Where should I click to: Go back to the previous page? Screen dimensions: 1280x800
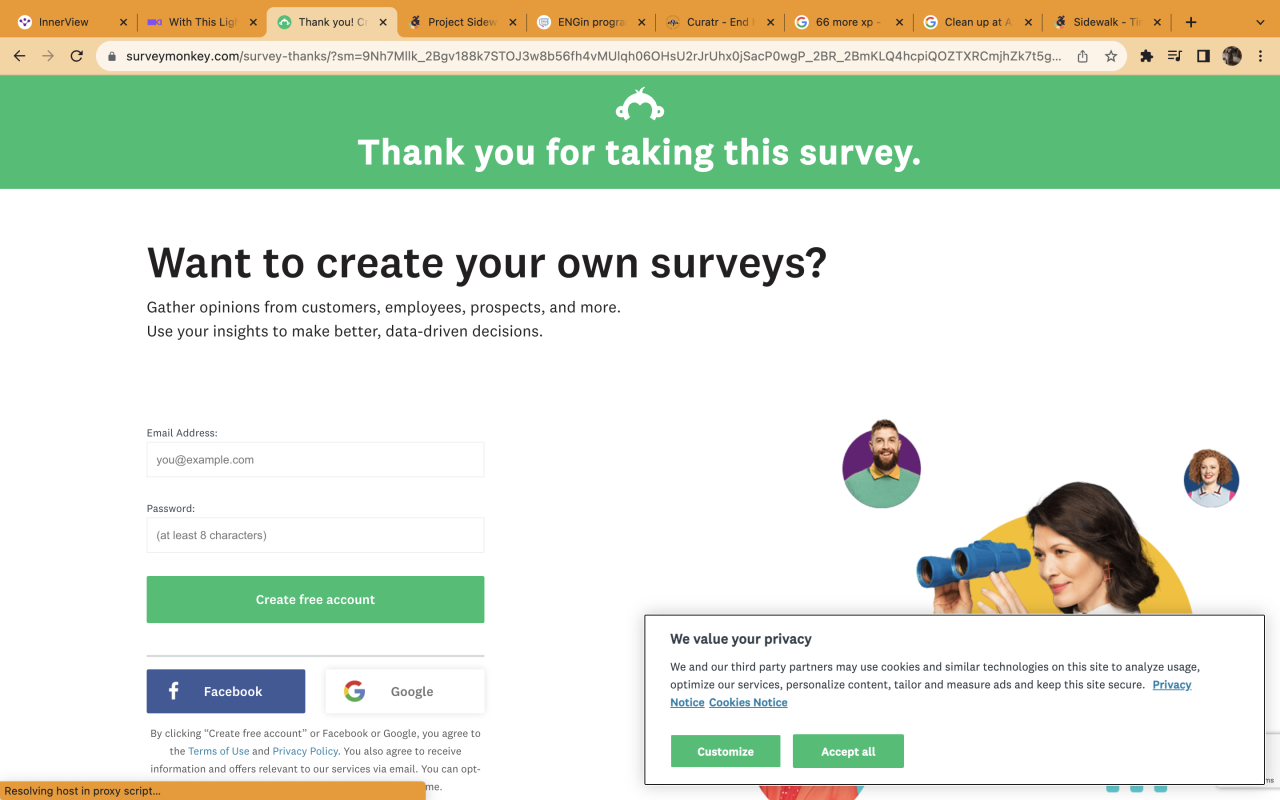point(19,56)
